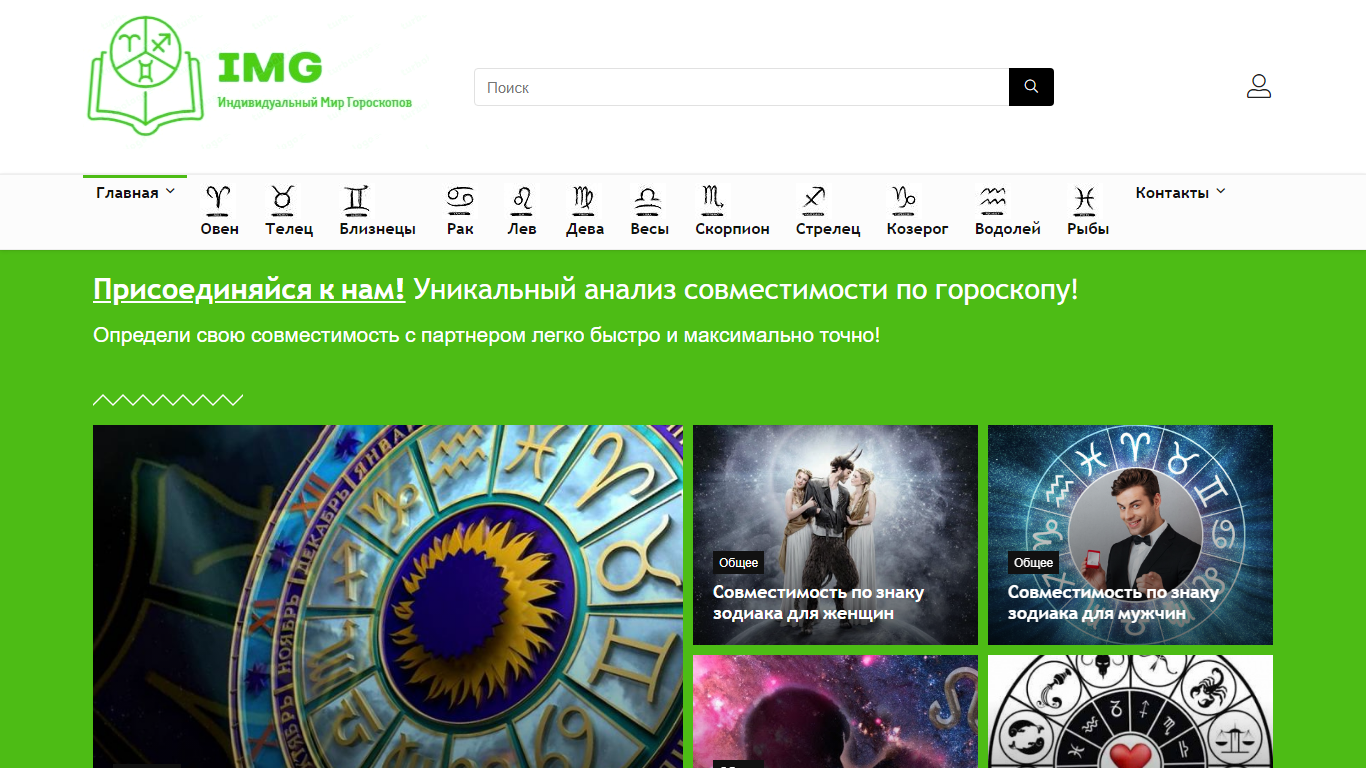Click the Cancer symbol above Рак
The height and width of the screenshot is (768, 1366).
460,200
